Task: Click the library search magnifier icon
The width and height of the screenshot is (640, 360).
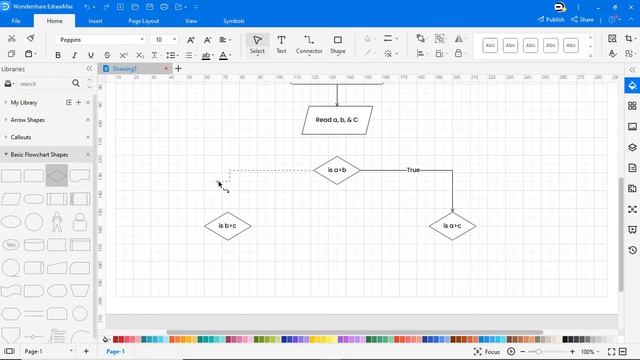Action: coord(76,83)
